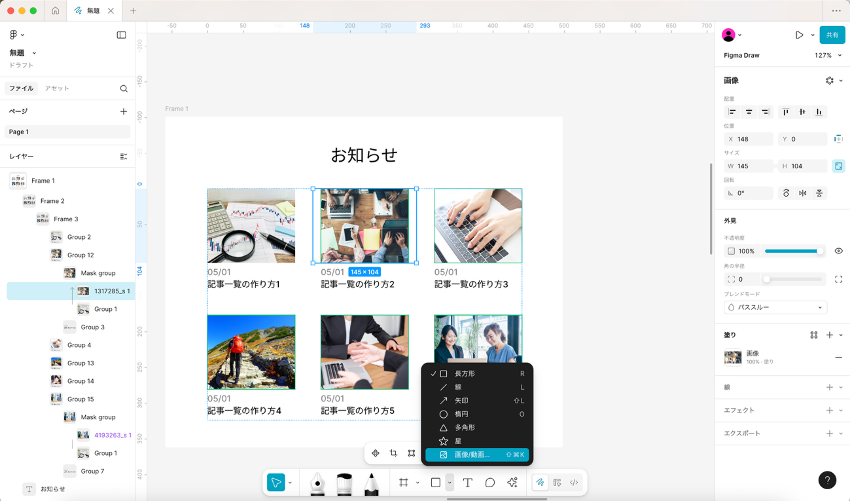Toggle left sidebar panel visibility
Viewport: 850px width, 502px height.
(121, 35)
